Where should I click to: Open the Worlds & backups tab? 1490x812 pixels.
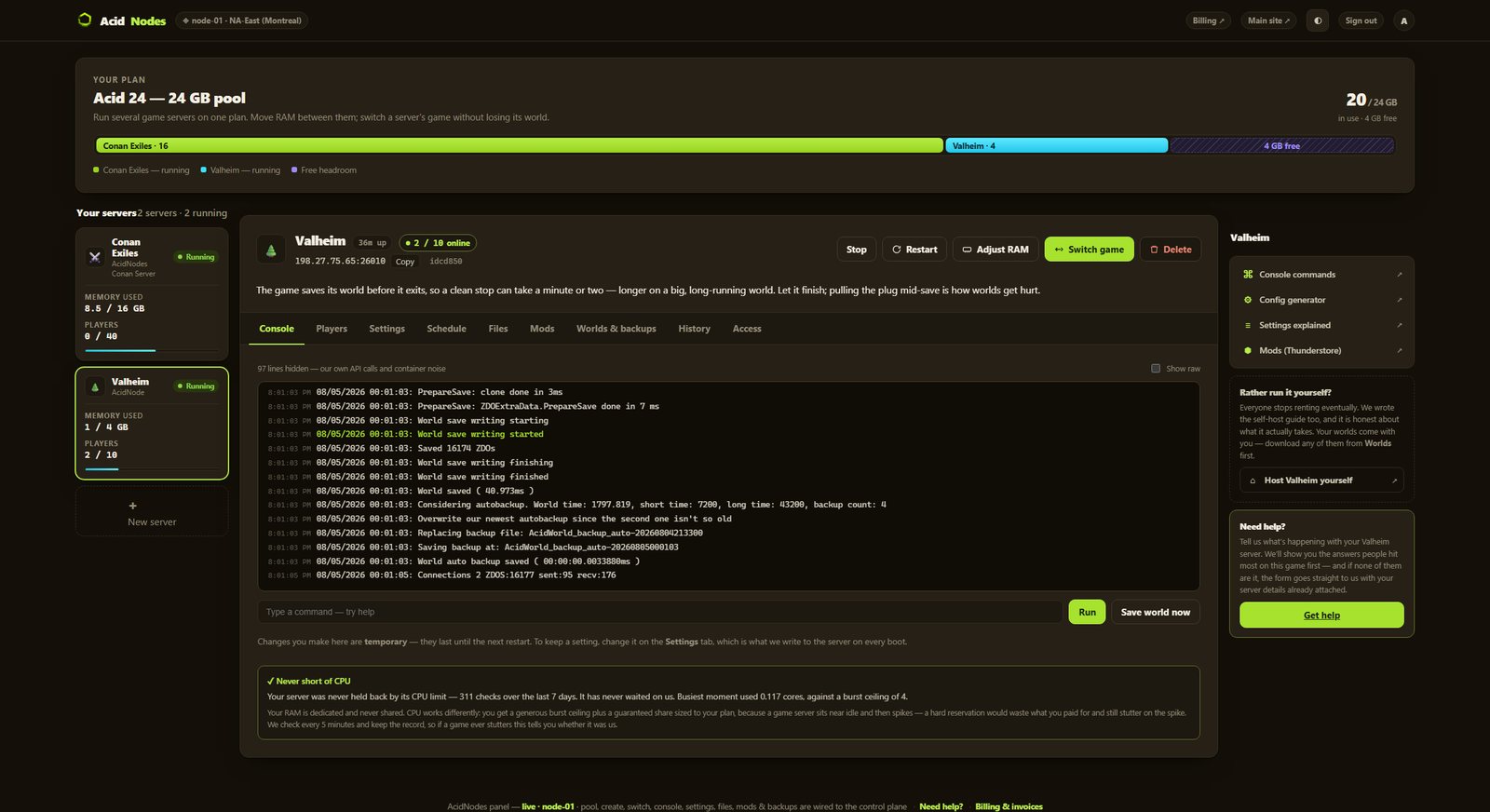click(x=616, y=329)
